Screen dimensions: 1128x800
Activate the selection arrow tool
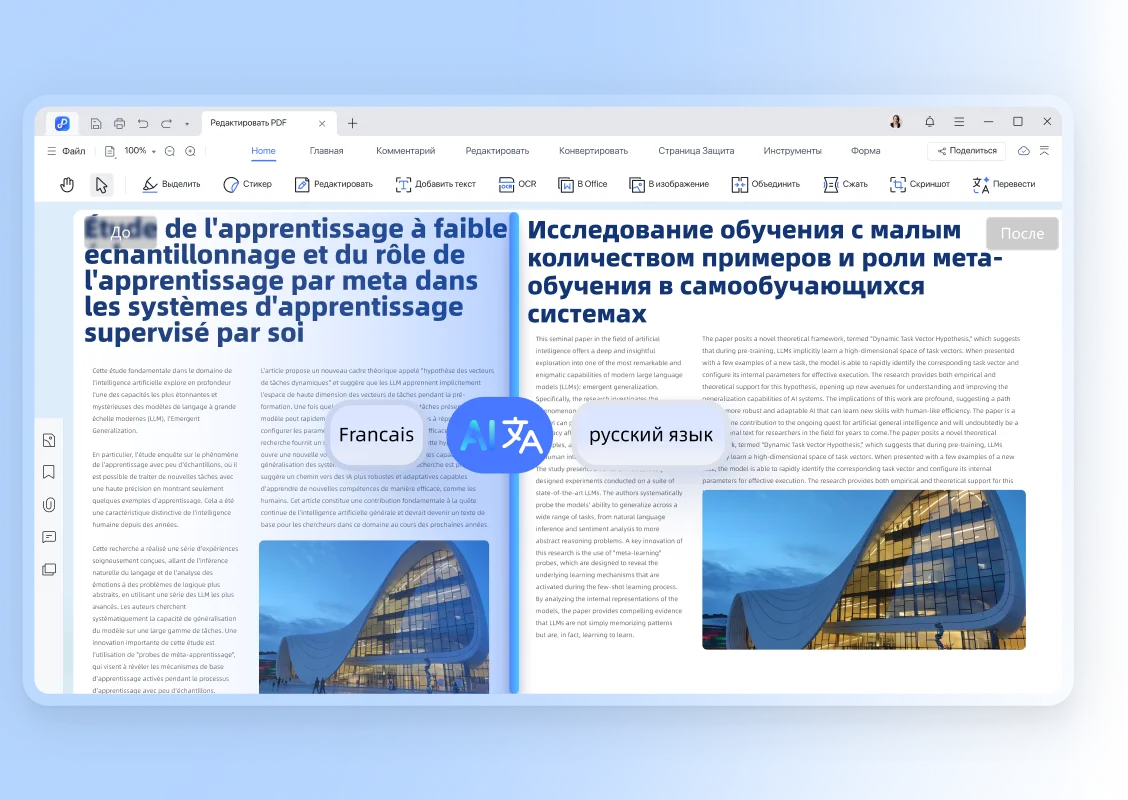(x=101, y=184)
